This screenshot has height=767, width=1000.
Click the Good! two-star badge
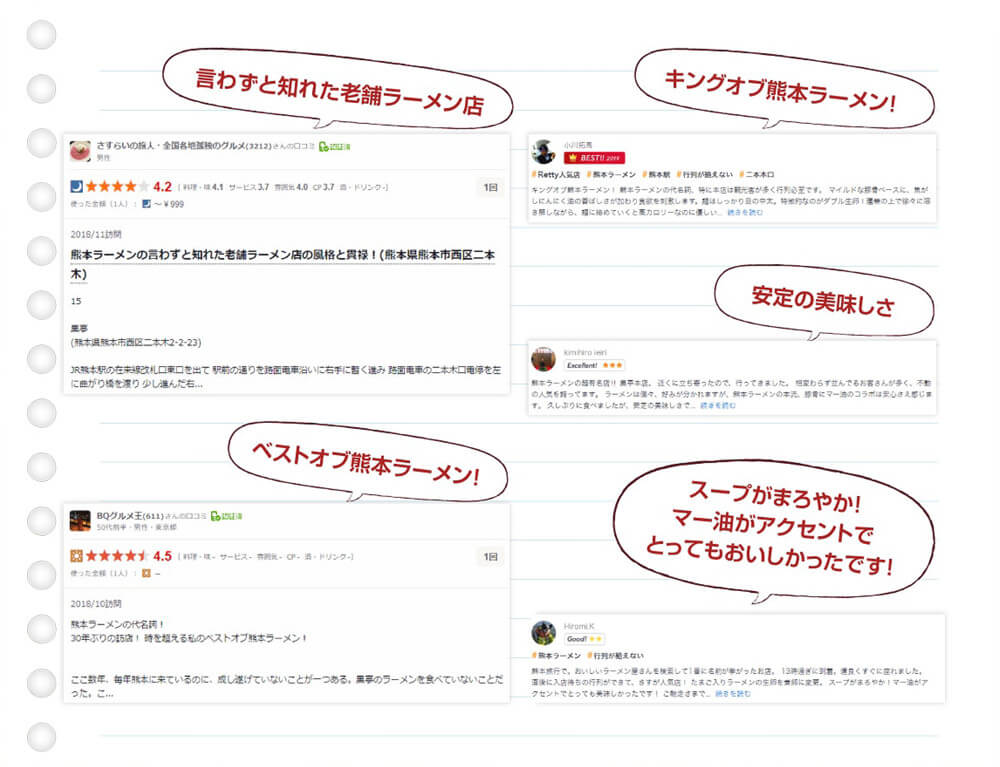pyautogui.click(x=584, y=639)
